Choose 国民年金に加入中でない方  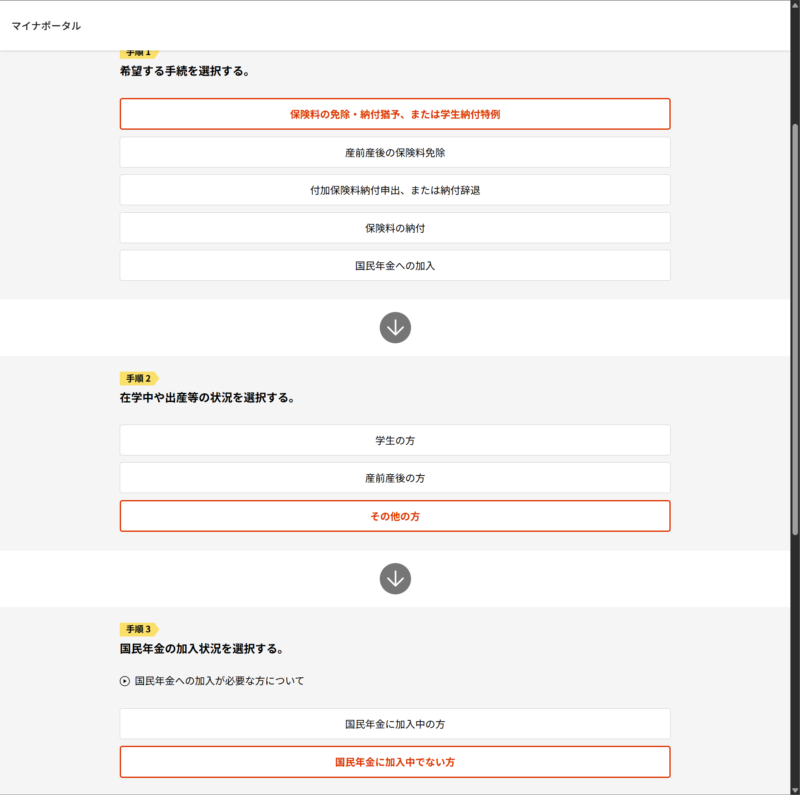[395, 762]
